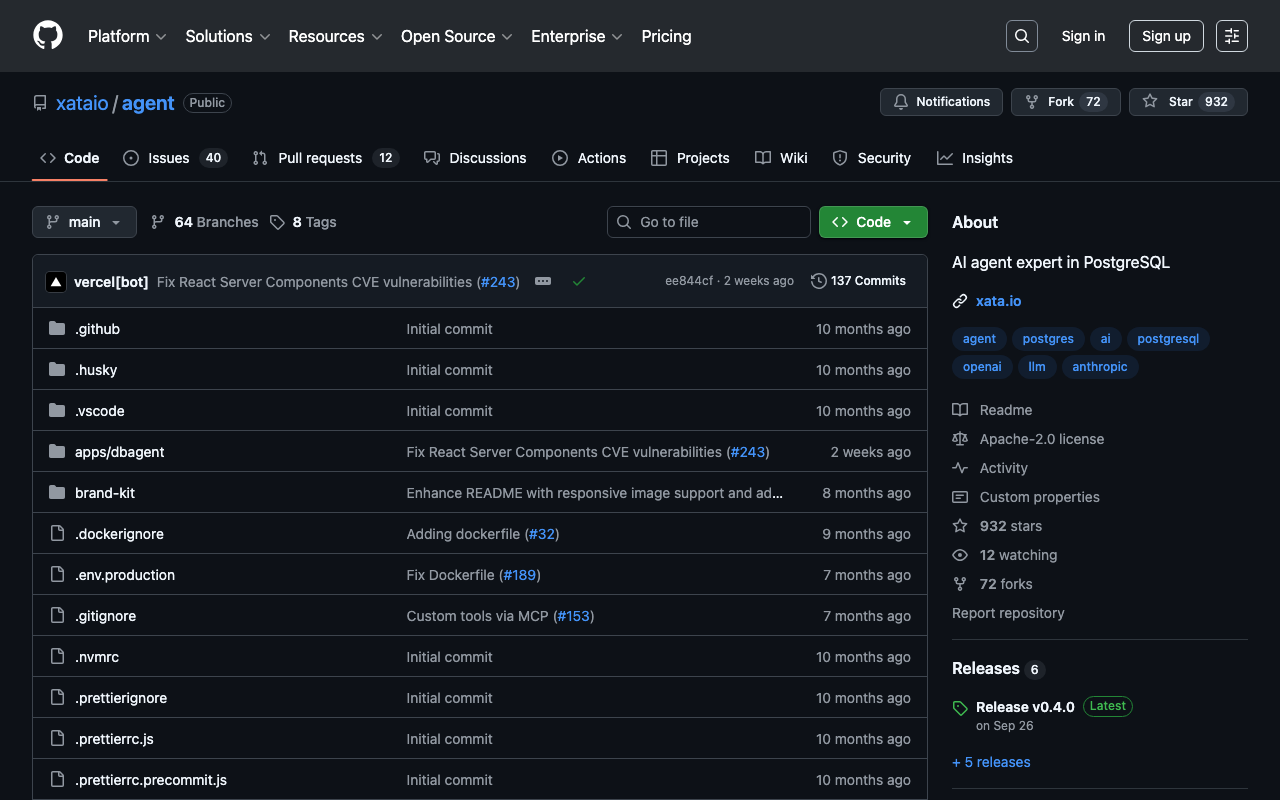
Task: Open the Pull requests tab
Action: click(325, 158)
